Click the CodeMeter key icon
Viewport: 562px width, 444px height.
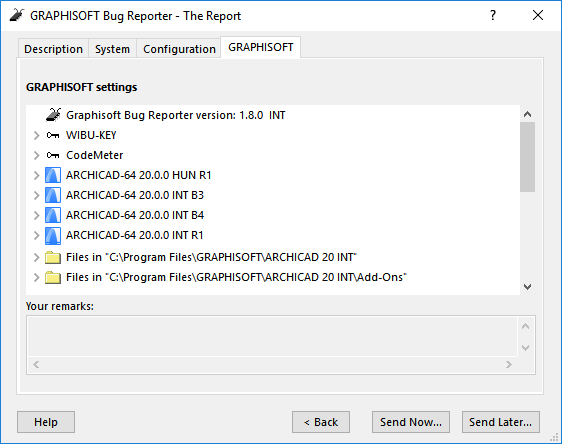pos(53,155)
